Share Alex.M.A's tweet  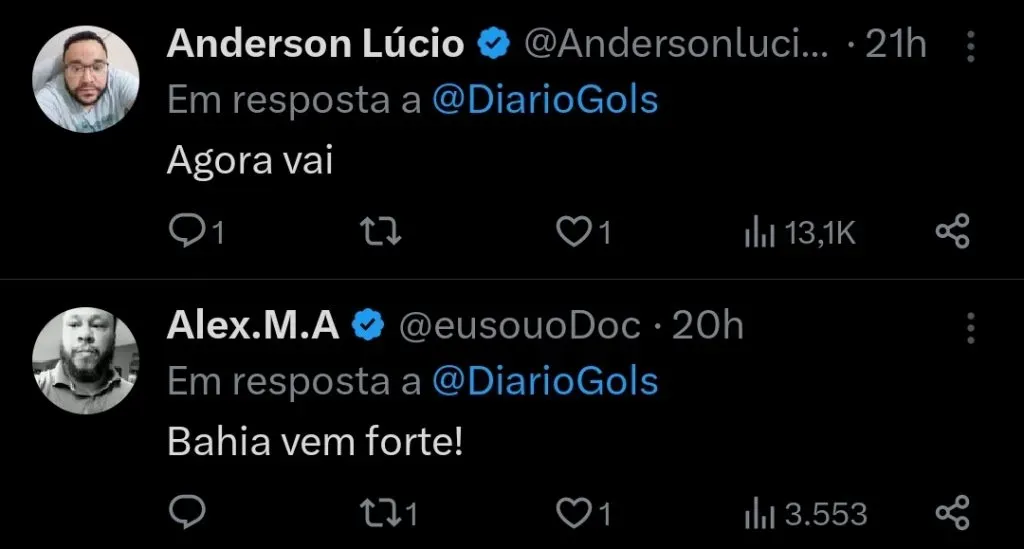point(952,513)
